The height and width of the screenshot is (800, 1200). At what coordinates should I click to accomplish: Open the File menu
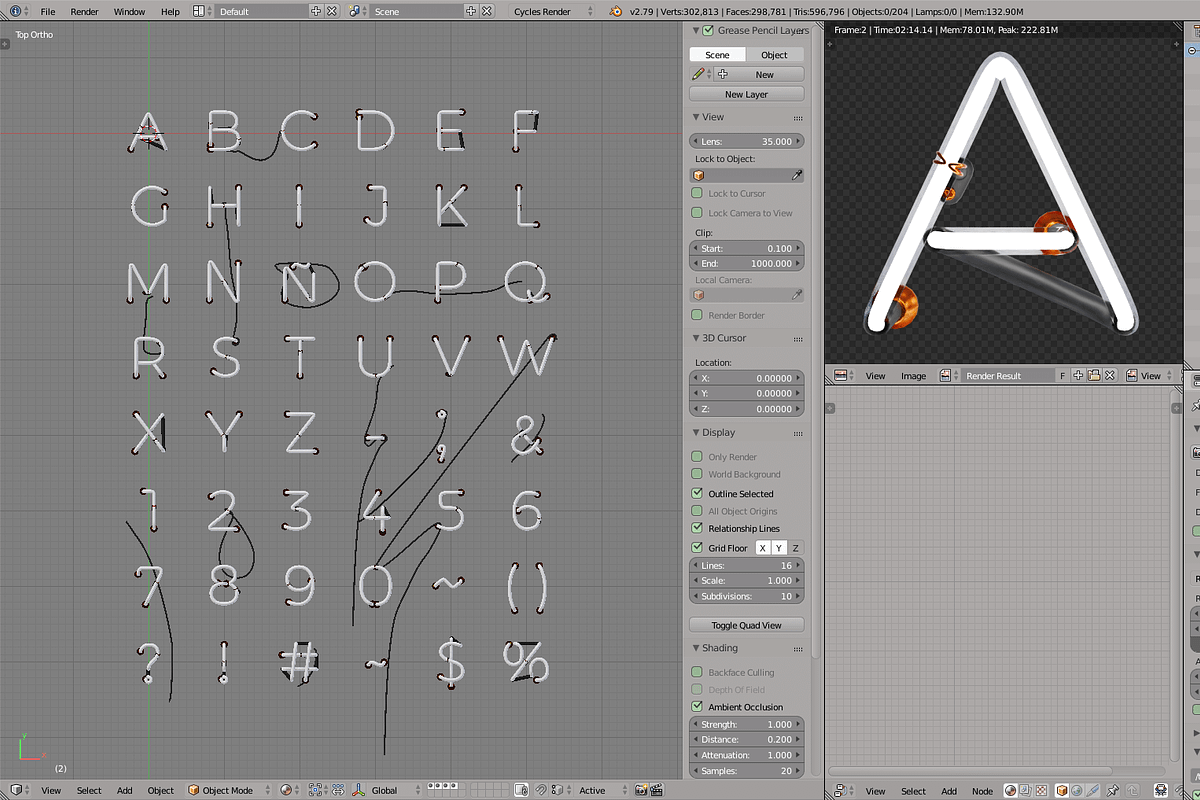[x=48, y=11]
